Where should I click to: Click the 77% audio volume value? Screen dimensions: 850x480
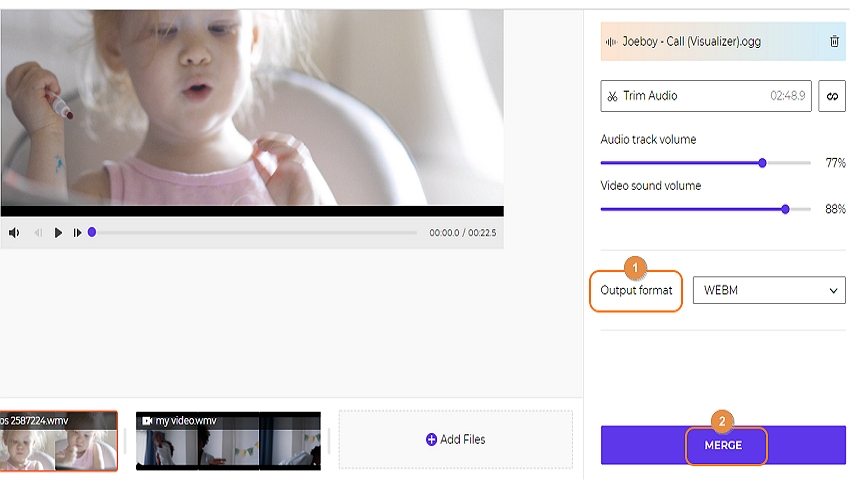click(x=835, y=163)
